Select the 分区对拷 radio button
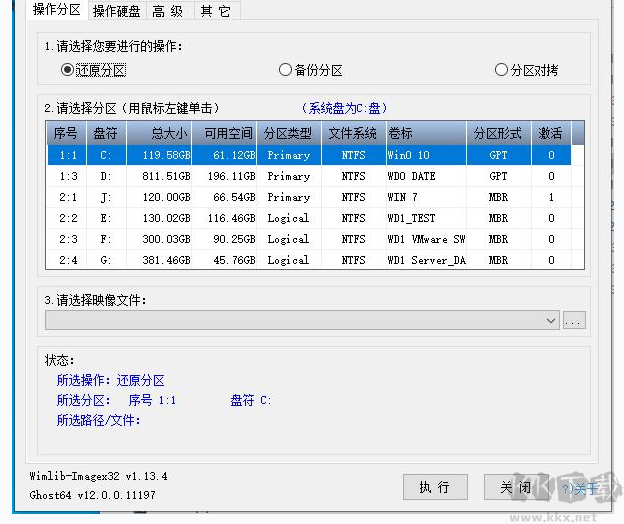624x524 pixels. (x=526, y=70)
